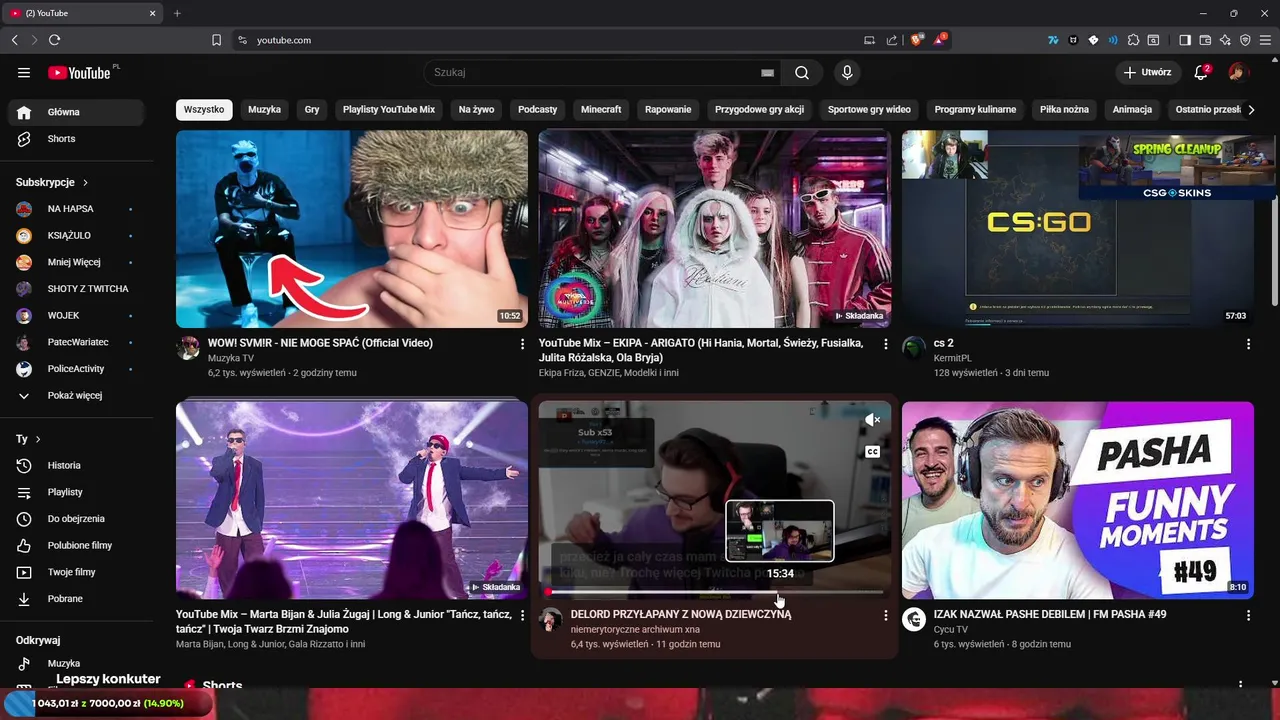The width and height of the screenshot is (1280, 720).
Task: Expand the Subskrypcje section chevron
Action: click(85, 183)
